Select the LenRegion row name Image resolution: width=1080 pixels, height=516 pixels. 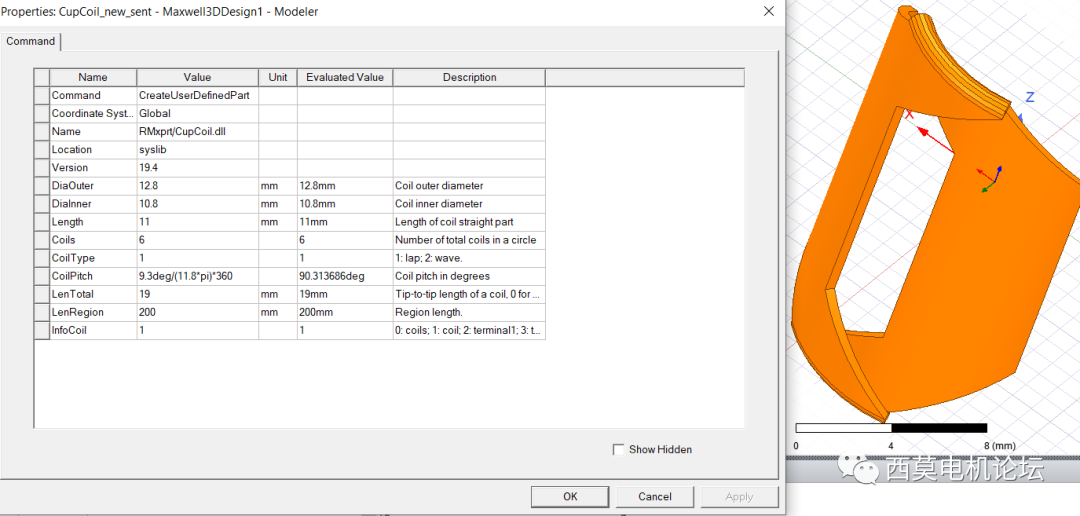coord(93,312)
